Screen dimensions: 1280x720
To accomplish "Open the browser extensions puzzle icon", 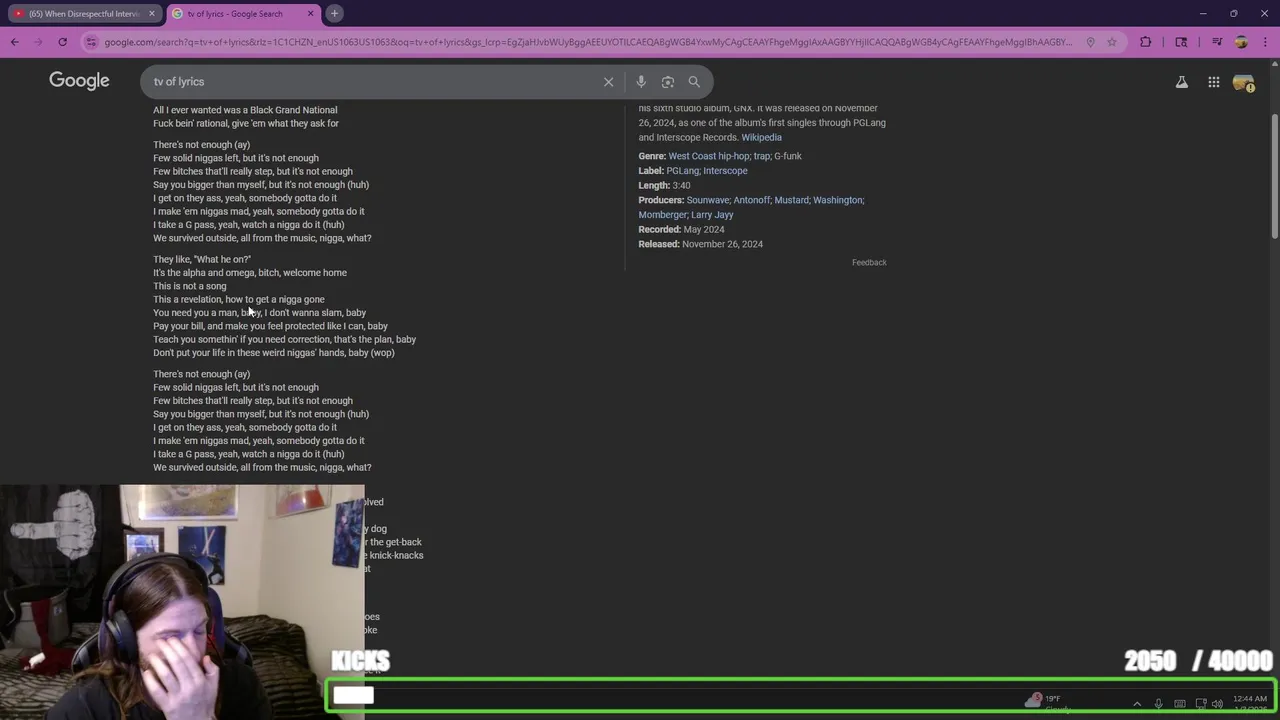I will click(1146, 42).
